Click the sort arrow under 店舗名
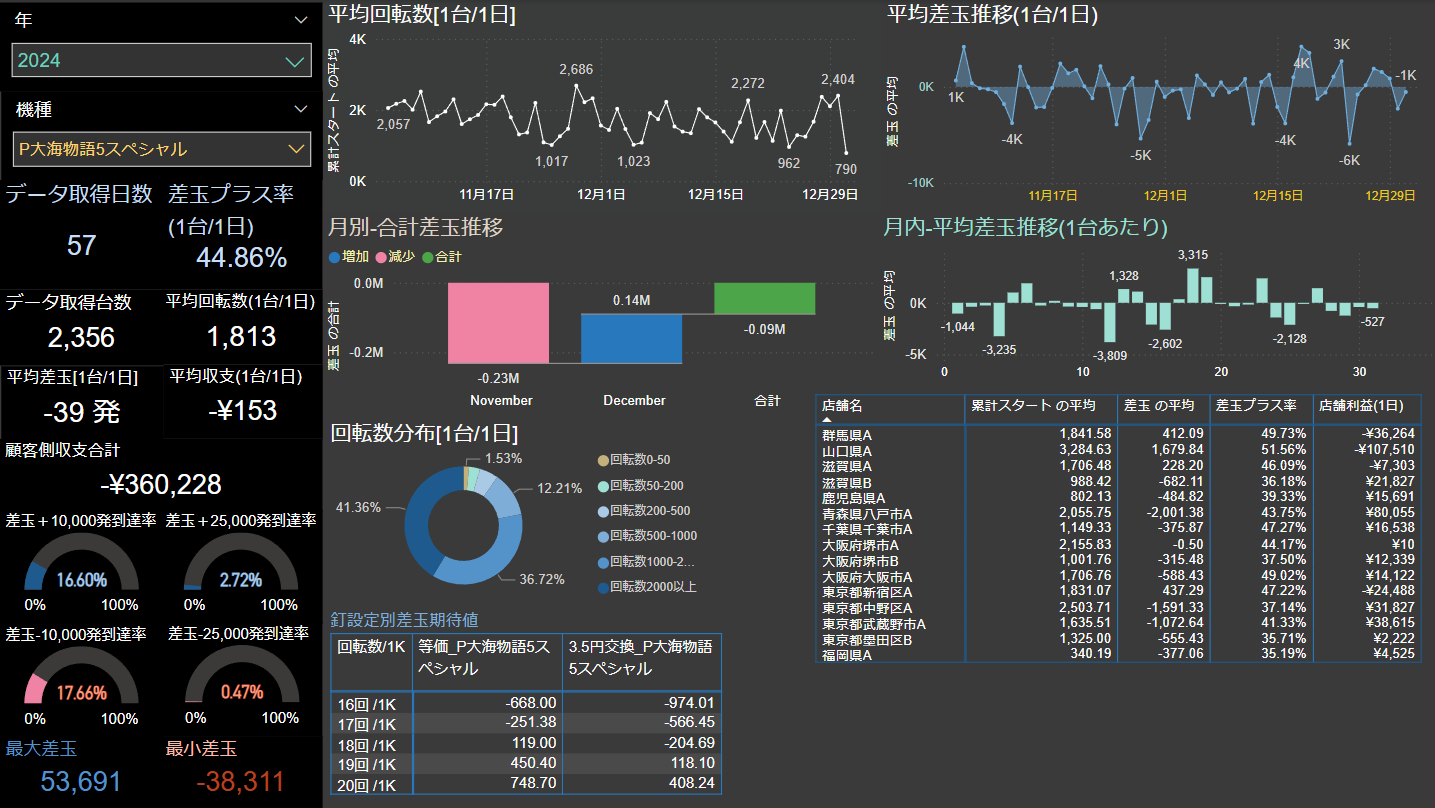This screenshot has height=808, width=1435. tap(827, 421)
